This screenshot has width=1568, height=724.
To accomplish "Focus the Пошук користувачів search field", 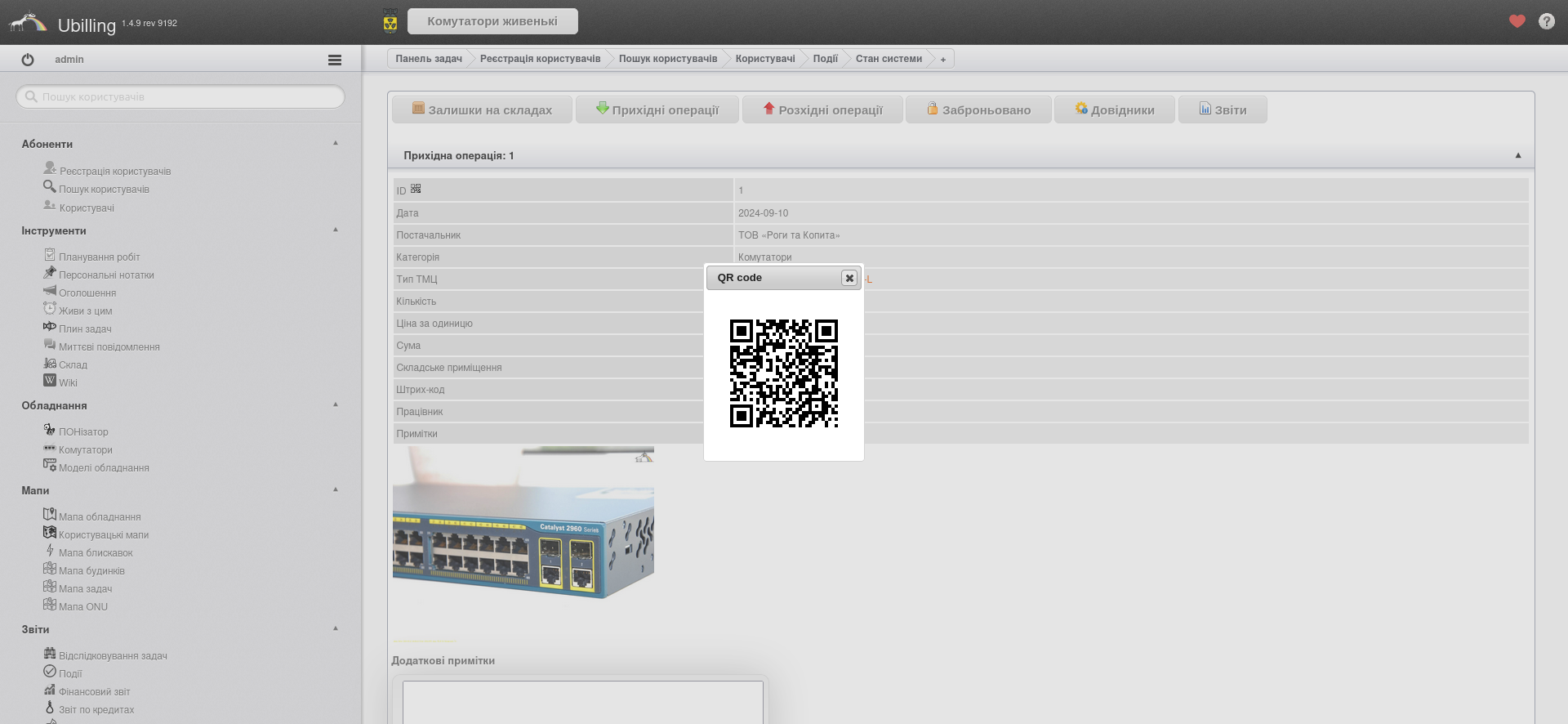I will click(x=181, y=96).
